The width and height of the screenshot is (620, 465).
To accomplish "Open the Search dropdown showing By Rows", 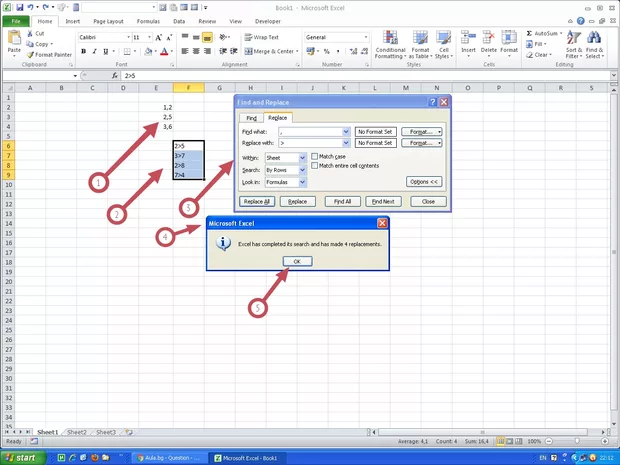I will pos(302,170).
